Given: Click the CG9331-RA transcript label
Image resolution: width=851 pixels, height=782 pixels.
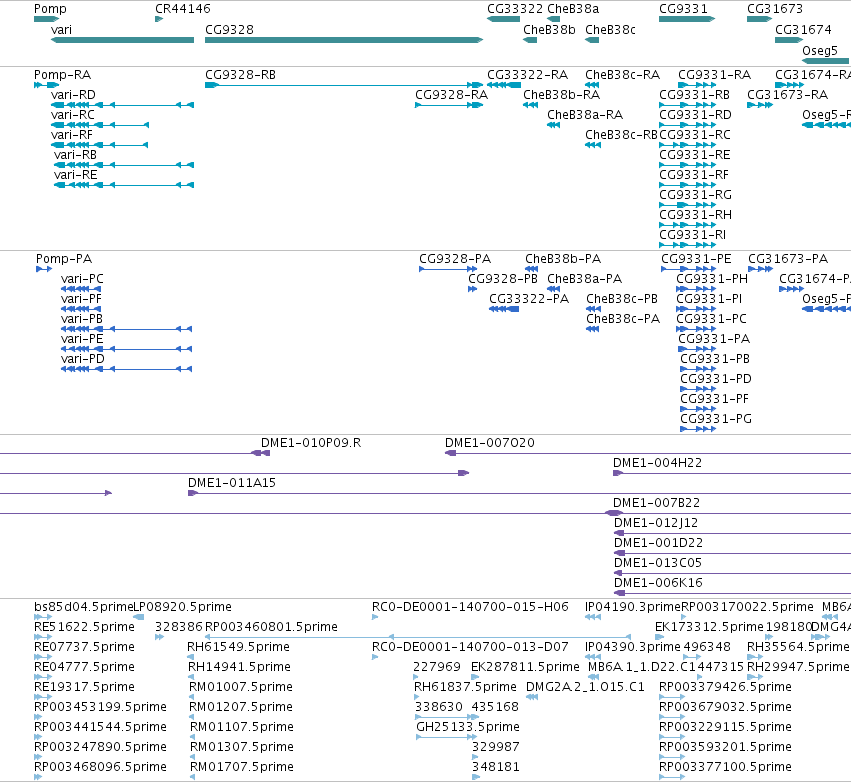Looking at the screenshot, I should point(715,75).
